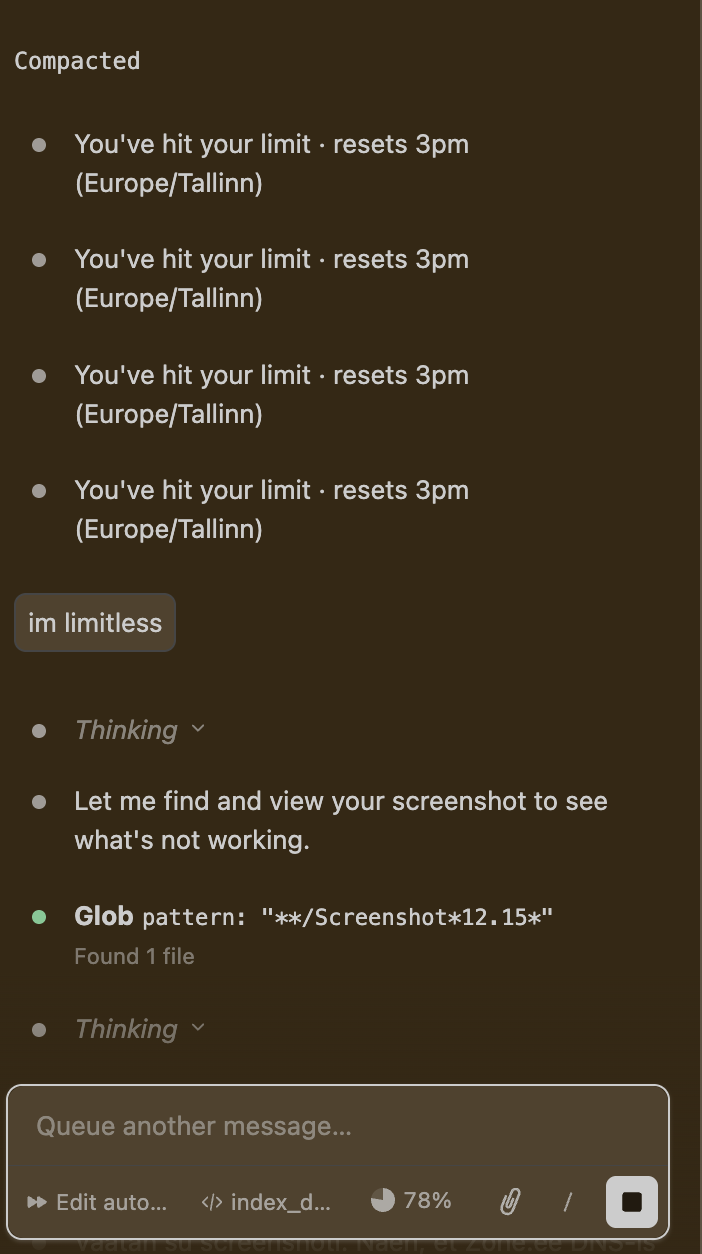Open slash commands with the slash icon
Viewport: 702px width, 1254px height.
click(567, 1201)
